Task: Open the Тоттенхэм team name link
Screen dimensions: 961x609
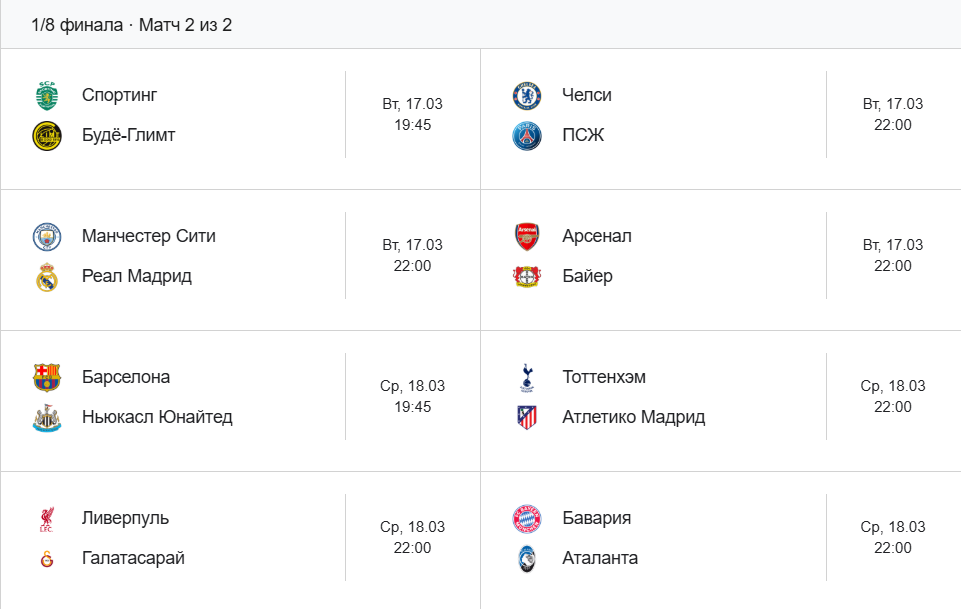Action: (604, 377)
